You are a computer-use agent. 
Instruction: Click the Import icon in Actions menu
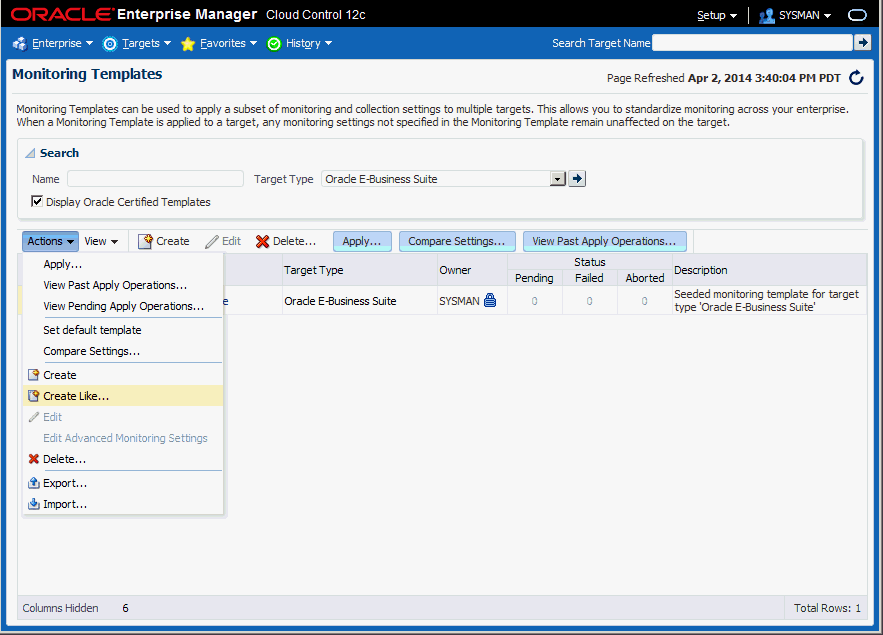[x=34, y=504]
